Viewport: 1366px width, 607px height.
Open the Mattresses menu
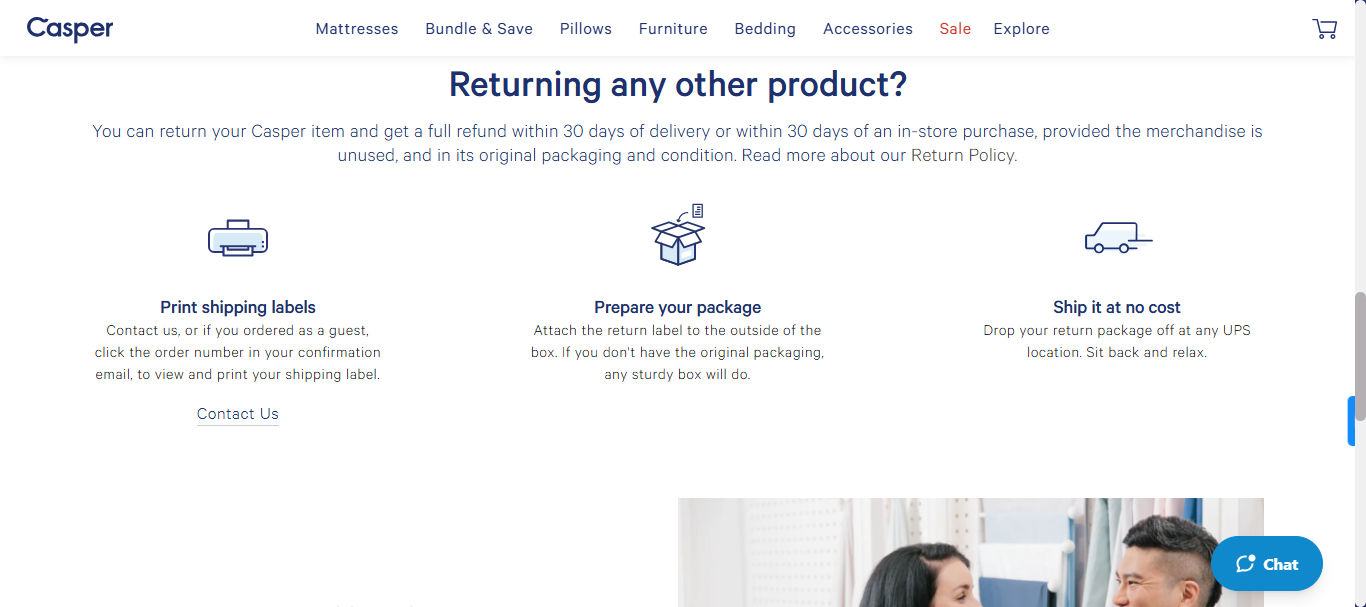tap(357, 29)
